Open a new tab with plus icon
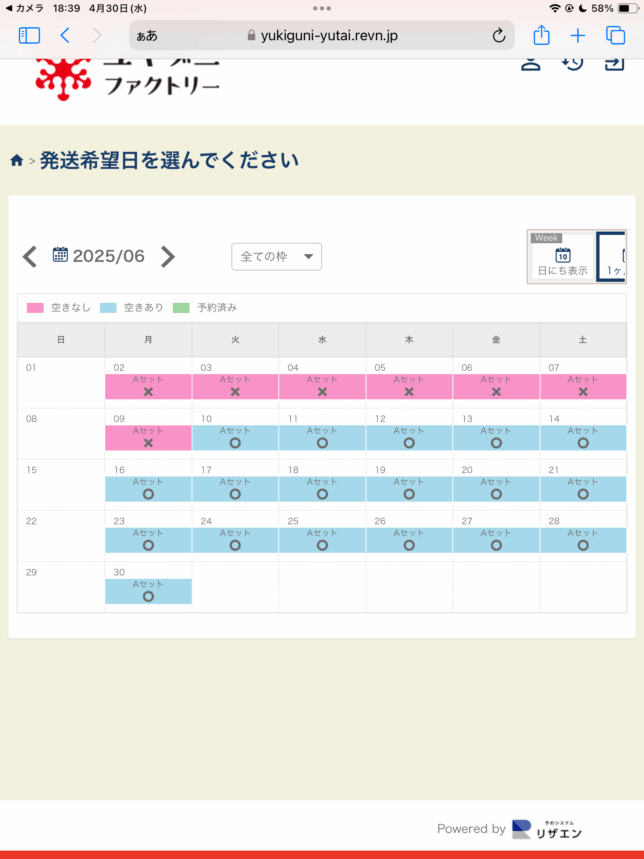The width and height of the screenshot is (644, 859). coord(578,36)
